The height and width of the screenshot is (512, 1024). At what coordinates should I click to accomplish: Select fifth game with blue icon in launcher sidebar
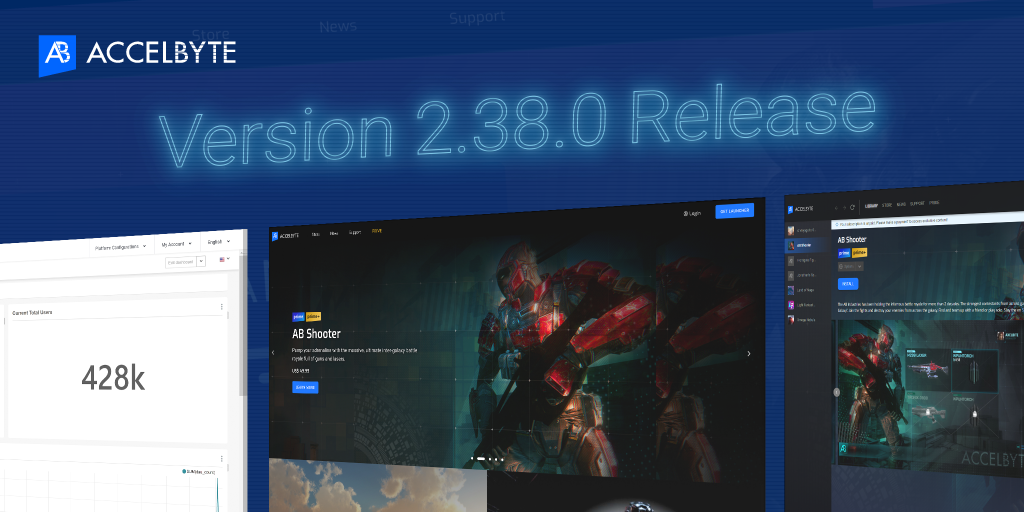(806, 290)
